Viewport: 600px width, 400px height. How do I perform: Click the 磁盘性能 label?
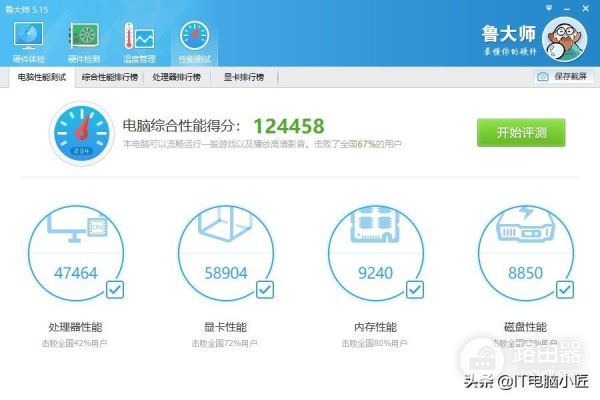525,327
